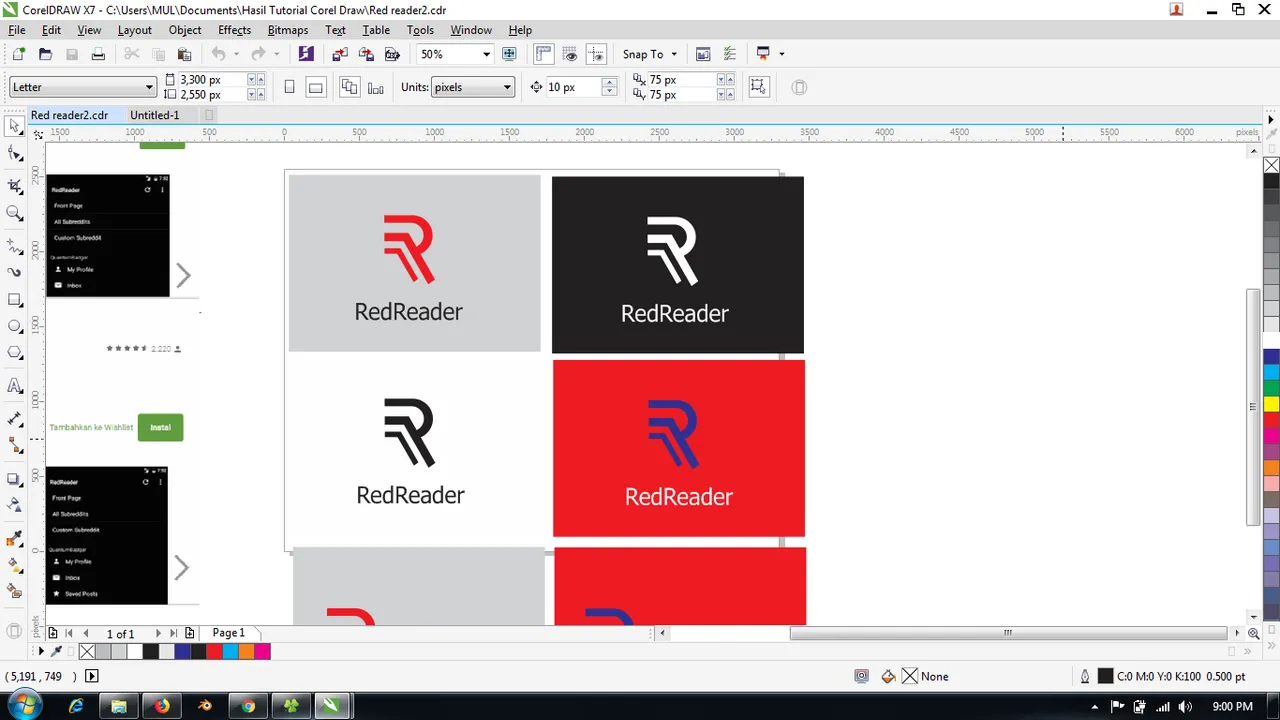Expand the Snap To dropdown
This screenshot has height=720, width=1280.
click(x=674, y=54)
